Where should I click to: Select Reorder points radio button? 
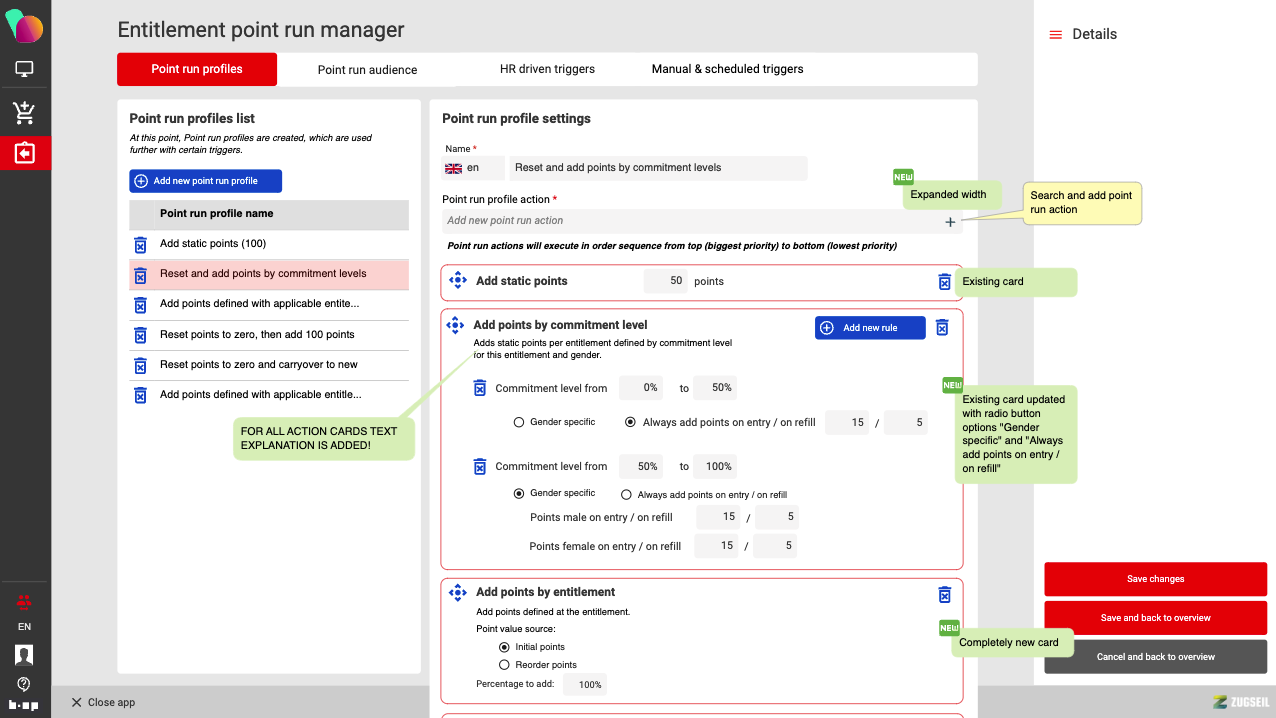504,665
